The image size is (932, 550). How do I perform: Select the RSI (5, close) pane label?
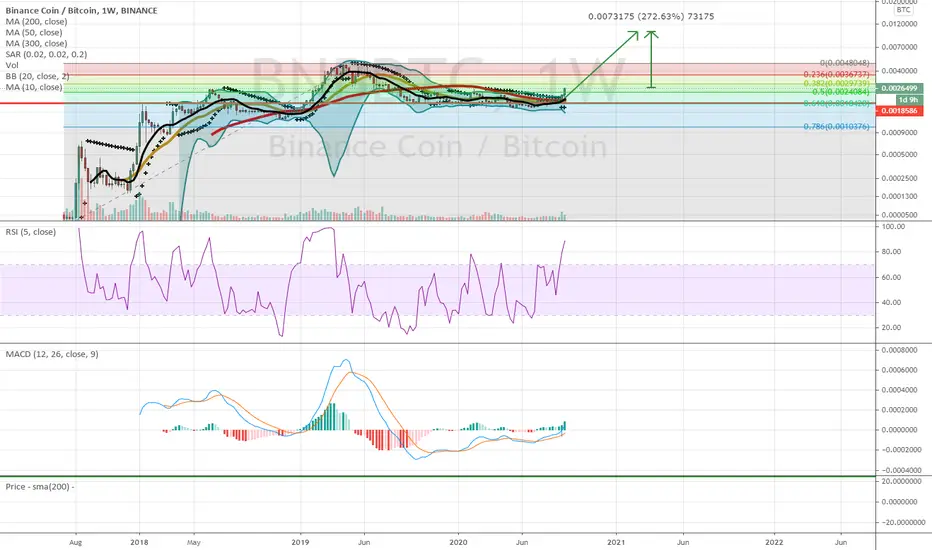point(31,232)
